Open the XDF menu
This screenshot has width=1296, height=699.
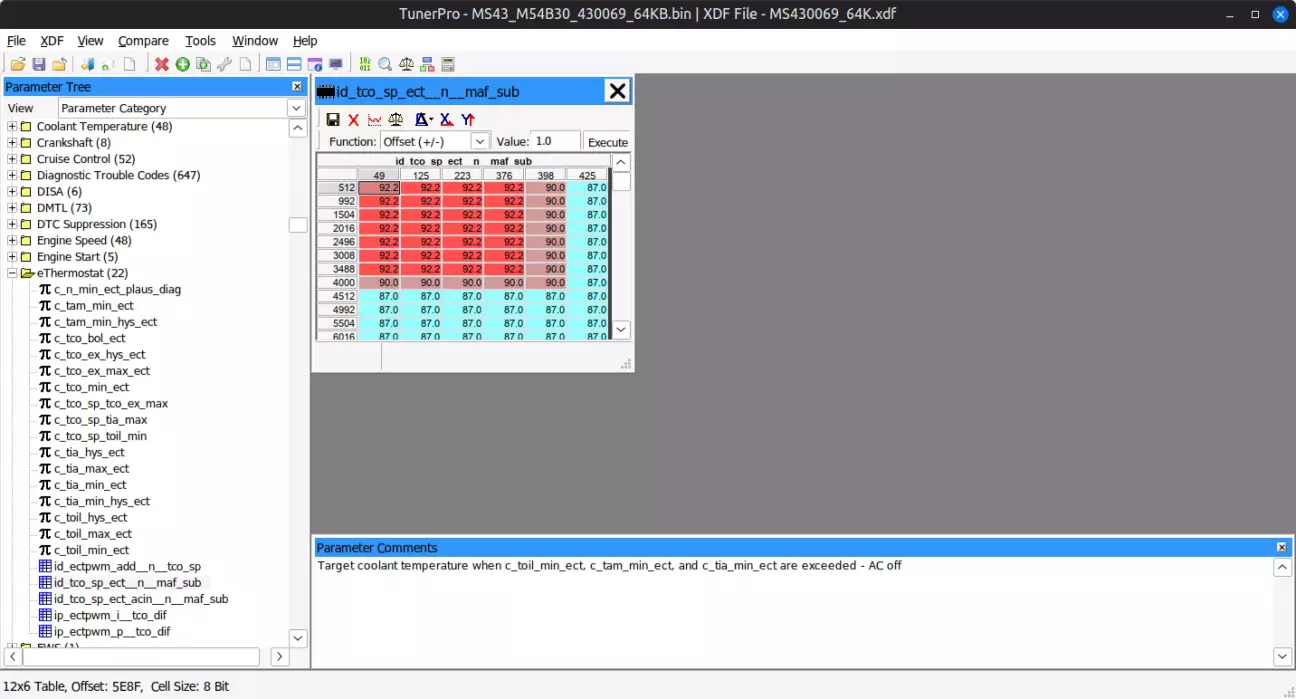52,41
